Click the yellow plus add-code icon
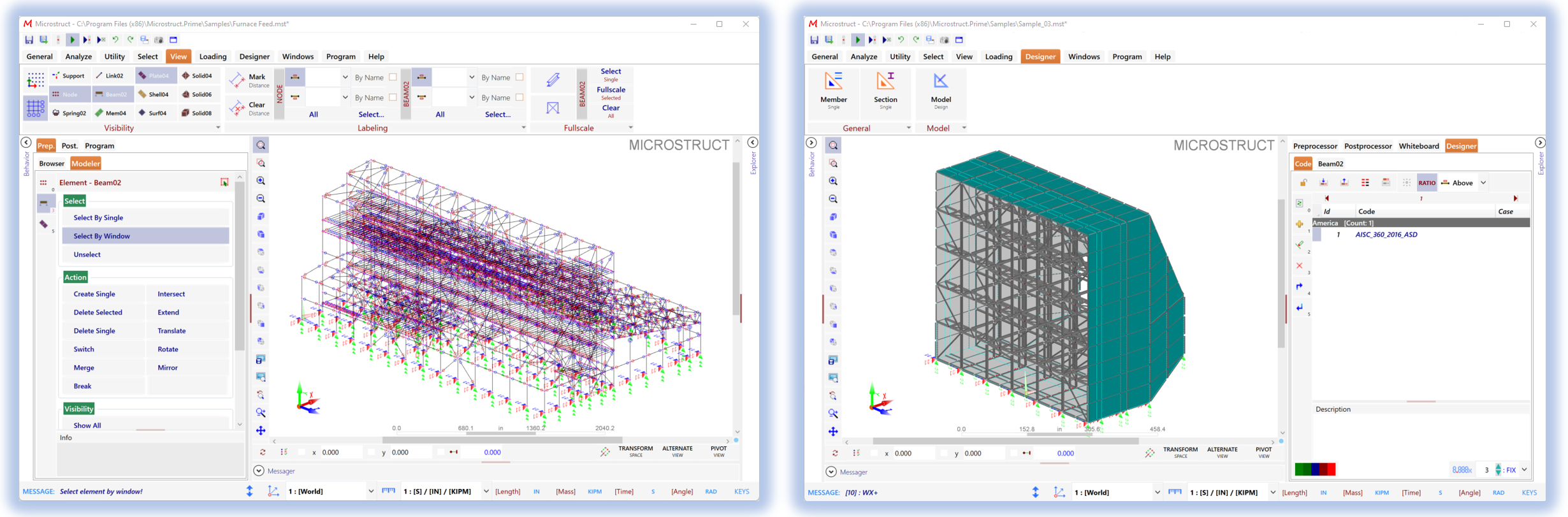This screenshot has height=517, width=1568. point(1300,224)
